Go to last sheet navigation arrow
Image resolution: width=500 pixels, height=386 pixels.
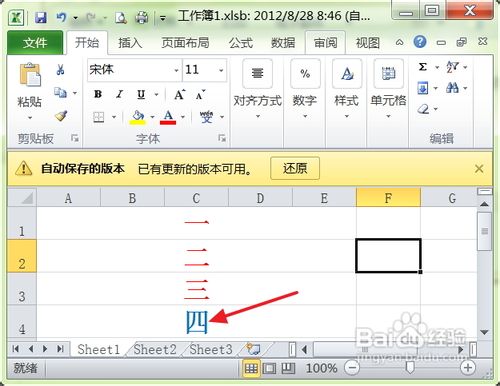[60, 349]
